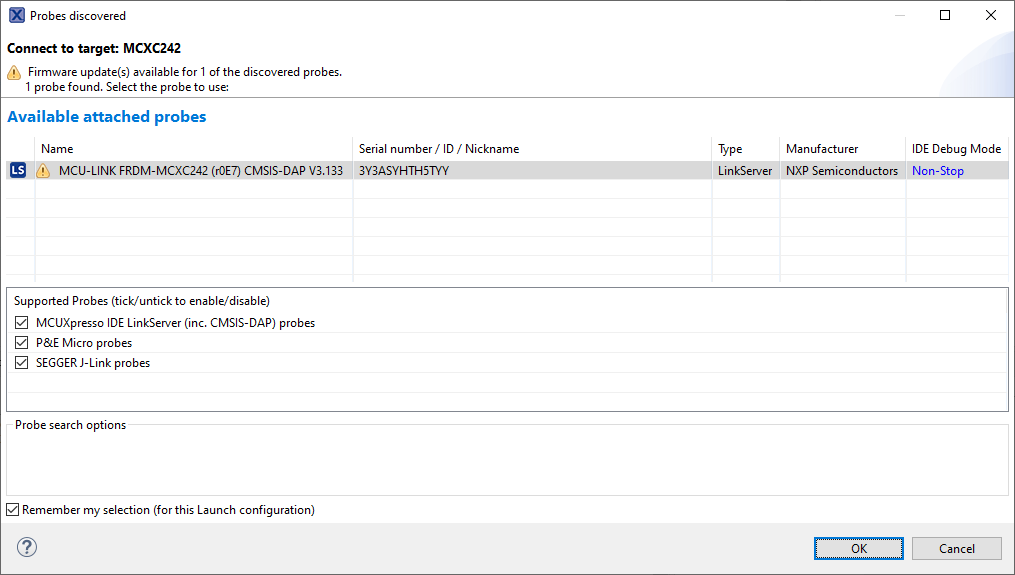The width and height of the screenshot is (1015, 575).
Task: Open the Non-Stop IDE Debug Mode selector
Action: [x=937, y=171]
